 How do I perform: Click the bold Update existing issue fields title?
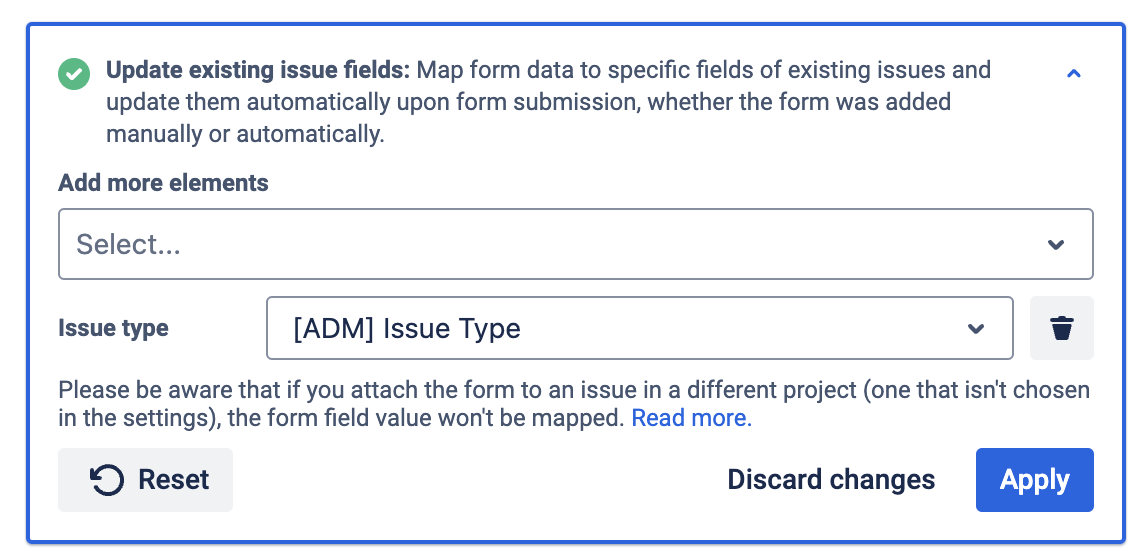(x=258, y=71)
